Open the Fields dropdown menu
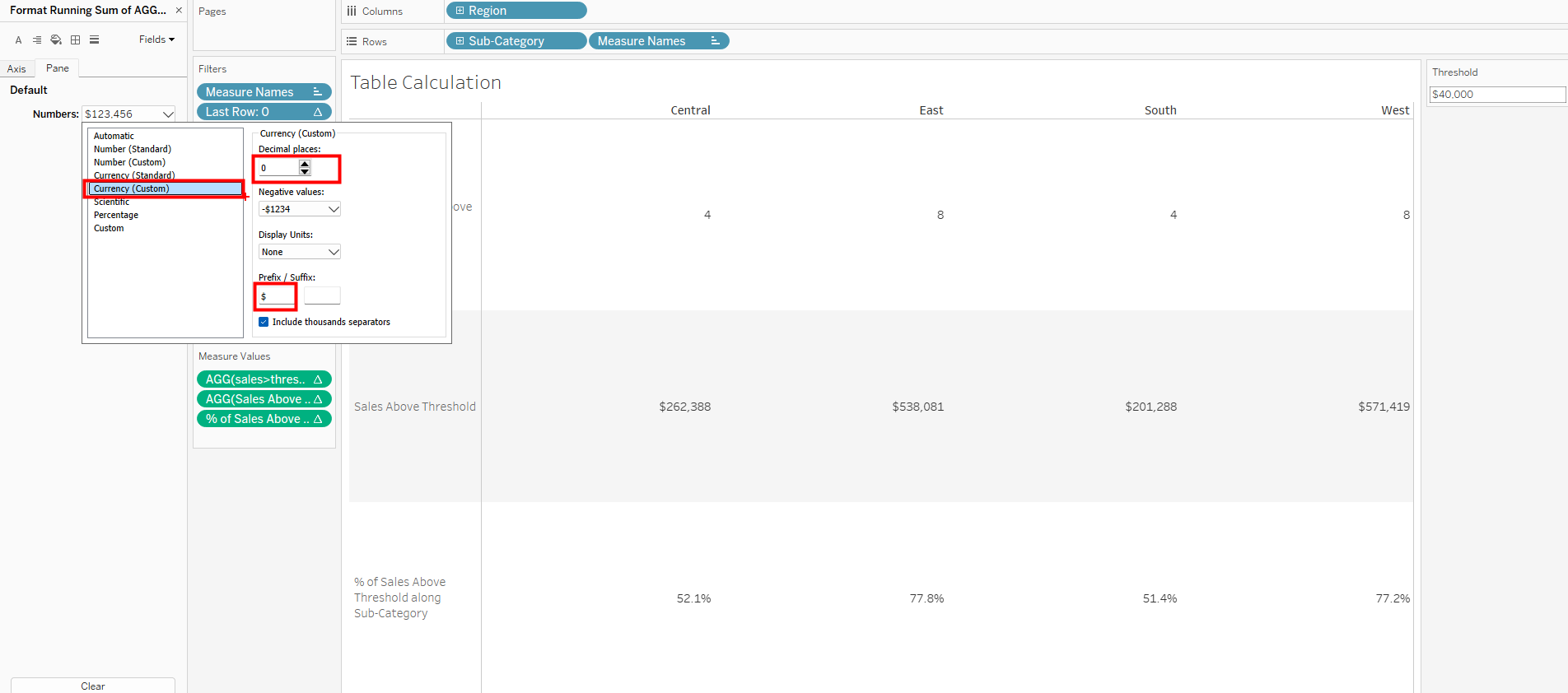The width and height of the screenshot is (1568, 693). pos(156,40)
